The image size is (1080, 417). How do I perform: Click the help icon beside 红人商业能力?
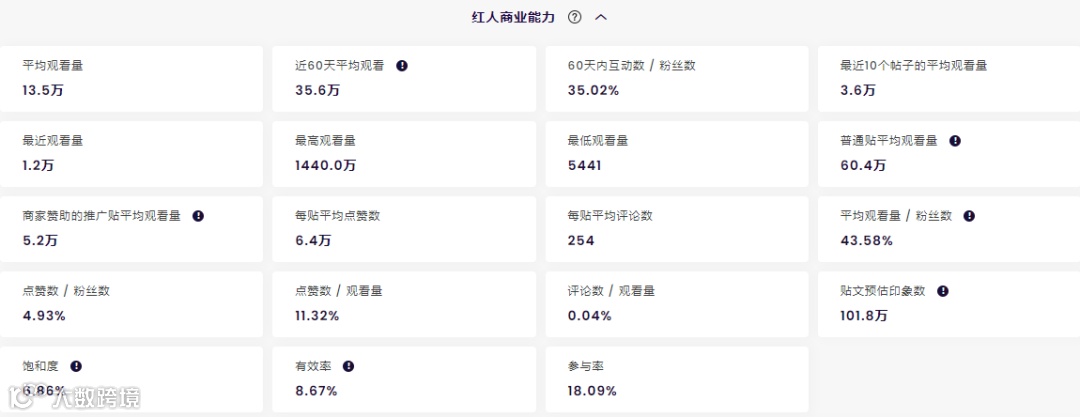(574, 17)
